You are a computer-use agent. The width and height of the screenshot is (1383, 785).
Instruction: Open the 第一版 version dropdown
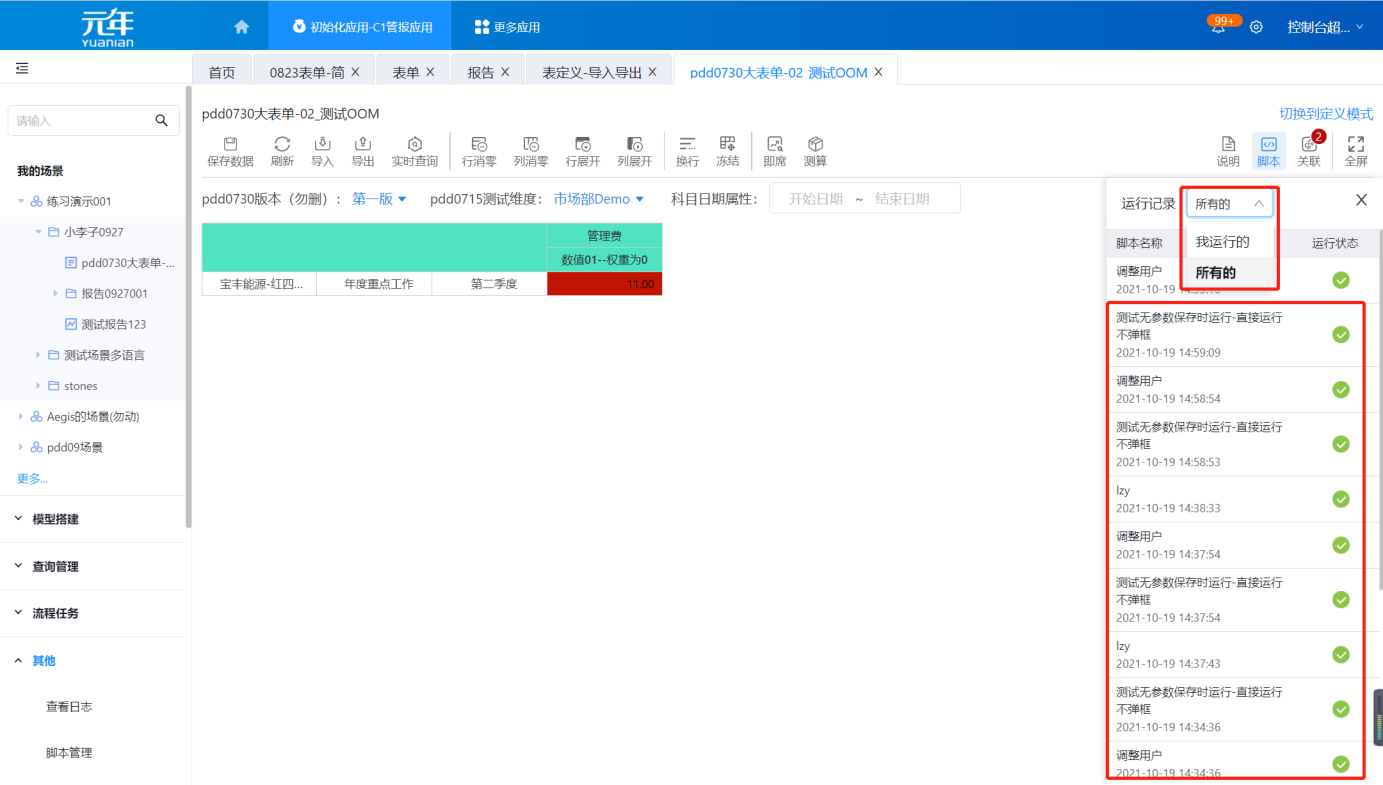tap(379, 199)
